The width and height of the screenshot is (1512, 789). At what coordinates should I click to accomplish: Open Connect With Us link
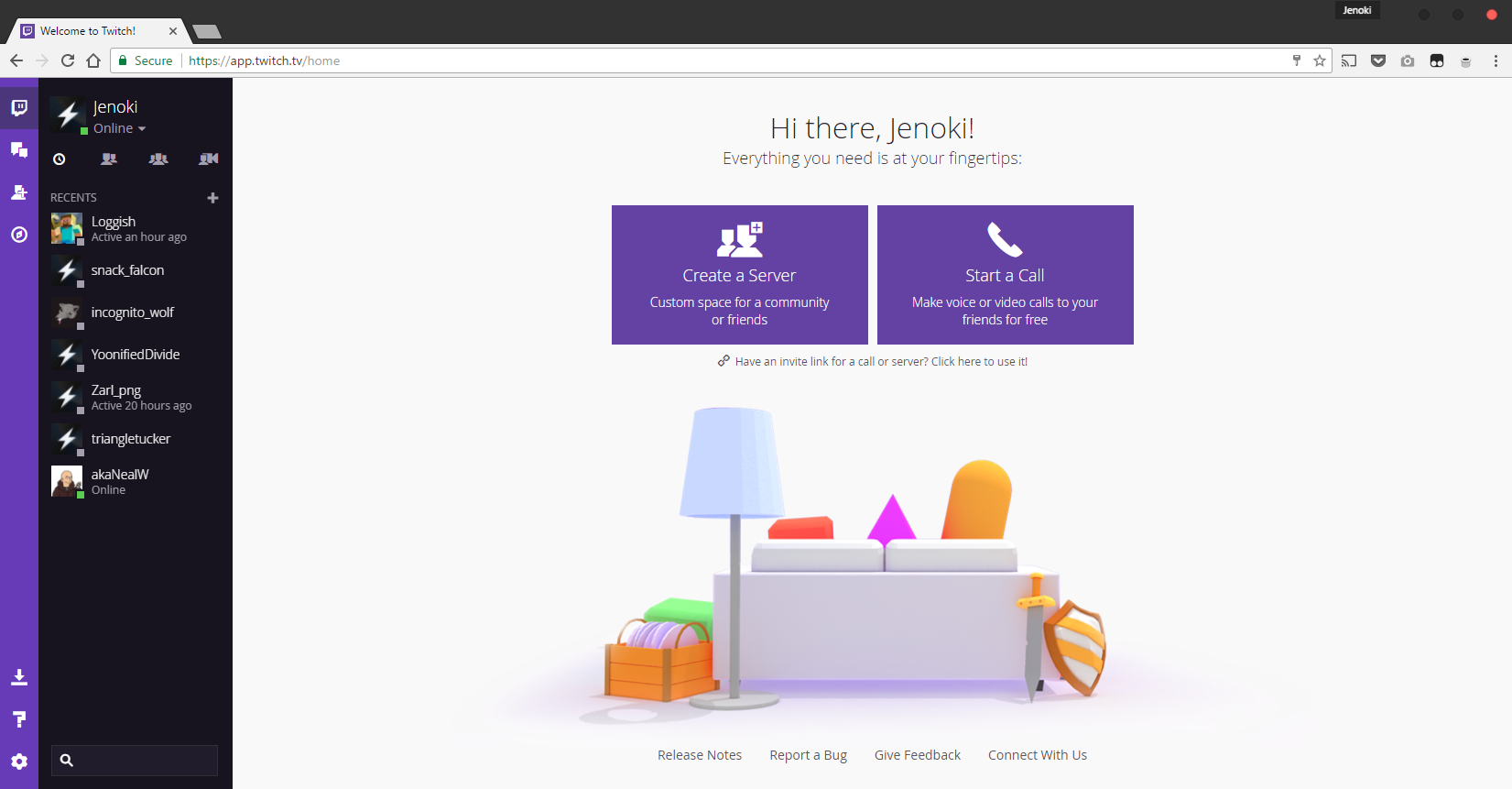[1038, 755]
